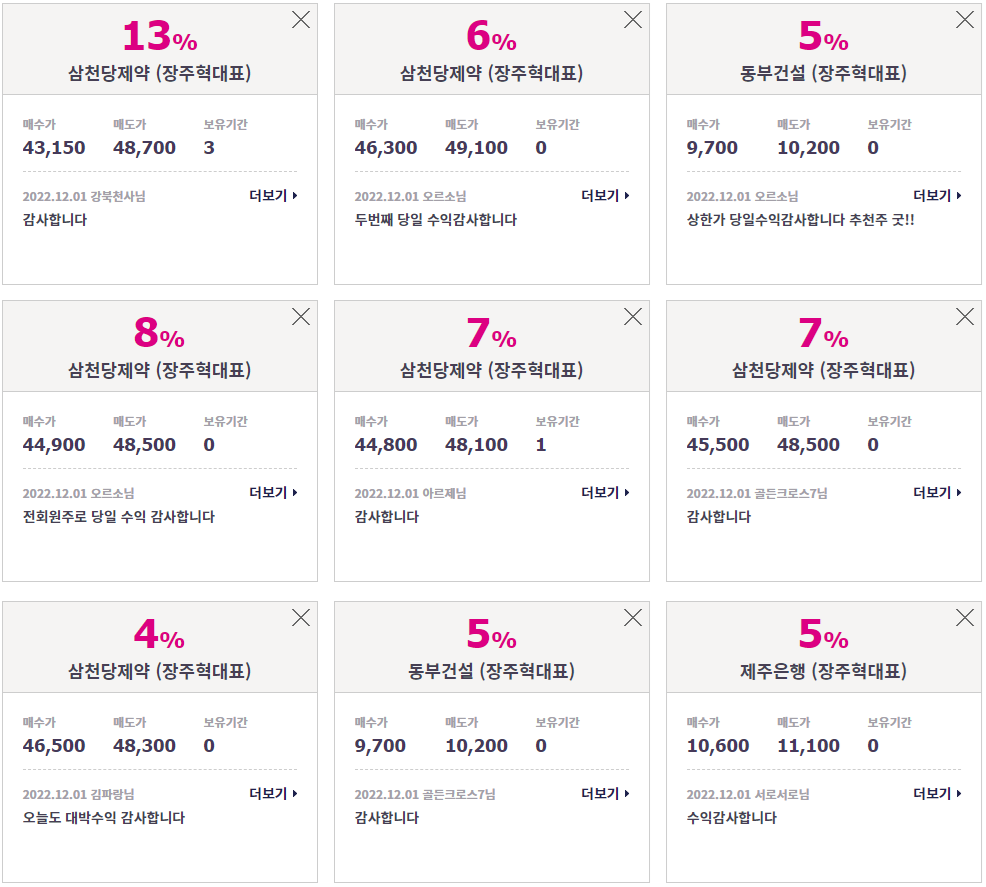Click 더보기 on bottom 골든크로스7님 동부건설 review
This screenshot has height=887, width=986.
pyautogui.click(x=606, y=793)
